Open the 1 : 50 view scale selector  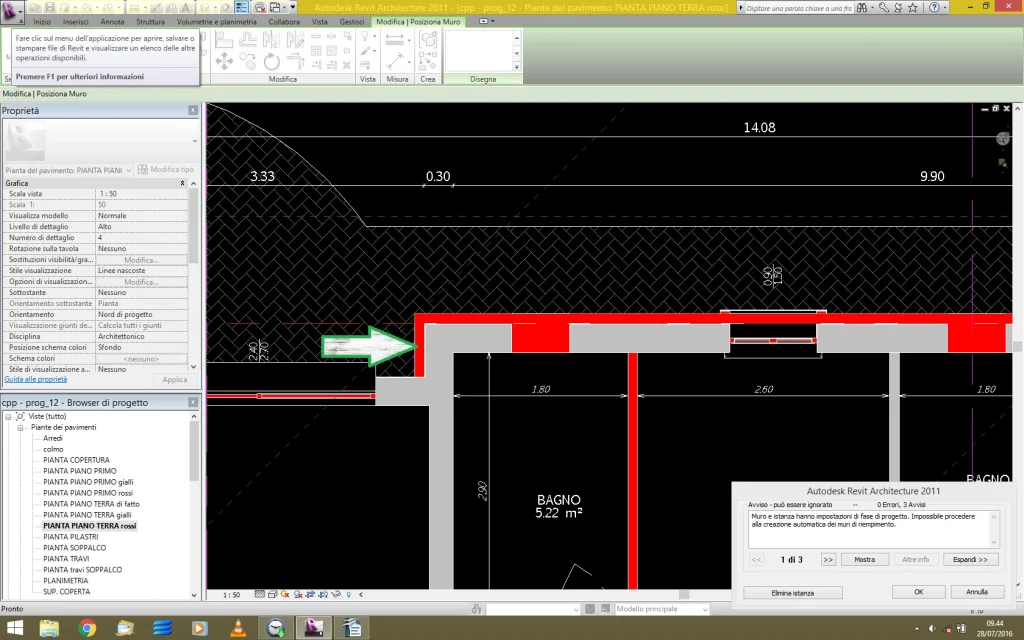click(x=231, y=595)
